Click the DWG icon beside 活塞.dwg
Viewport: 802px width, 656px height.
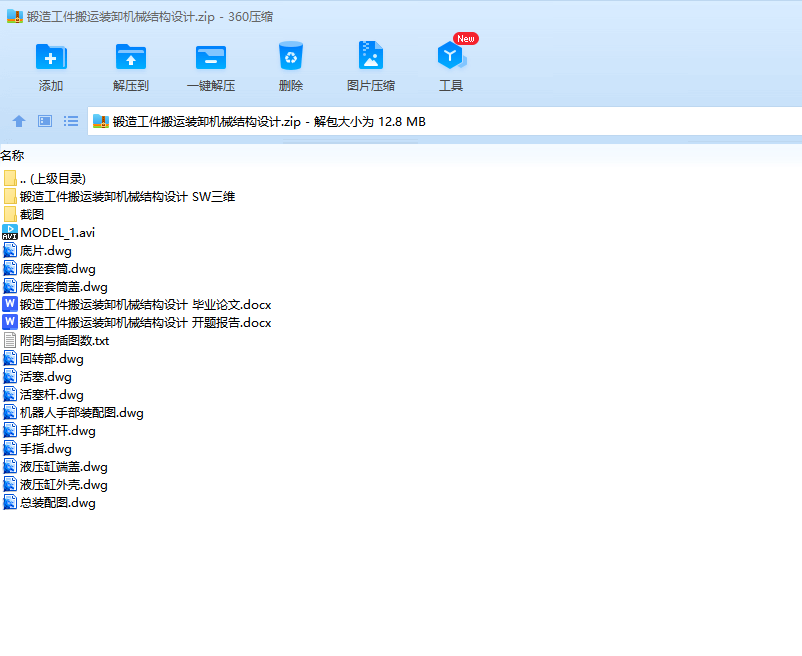[x=10, y=376]
